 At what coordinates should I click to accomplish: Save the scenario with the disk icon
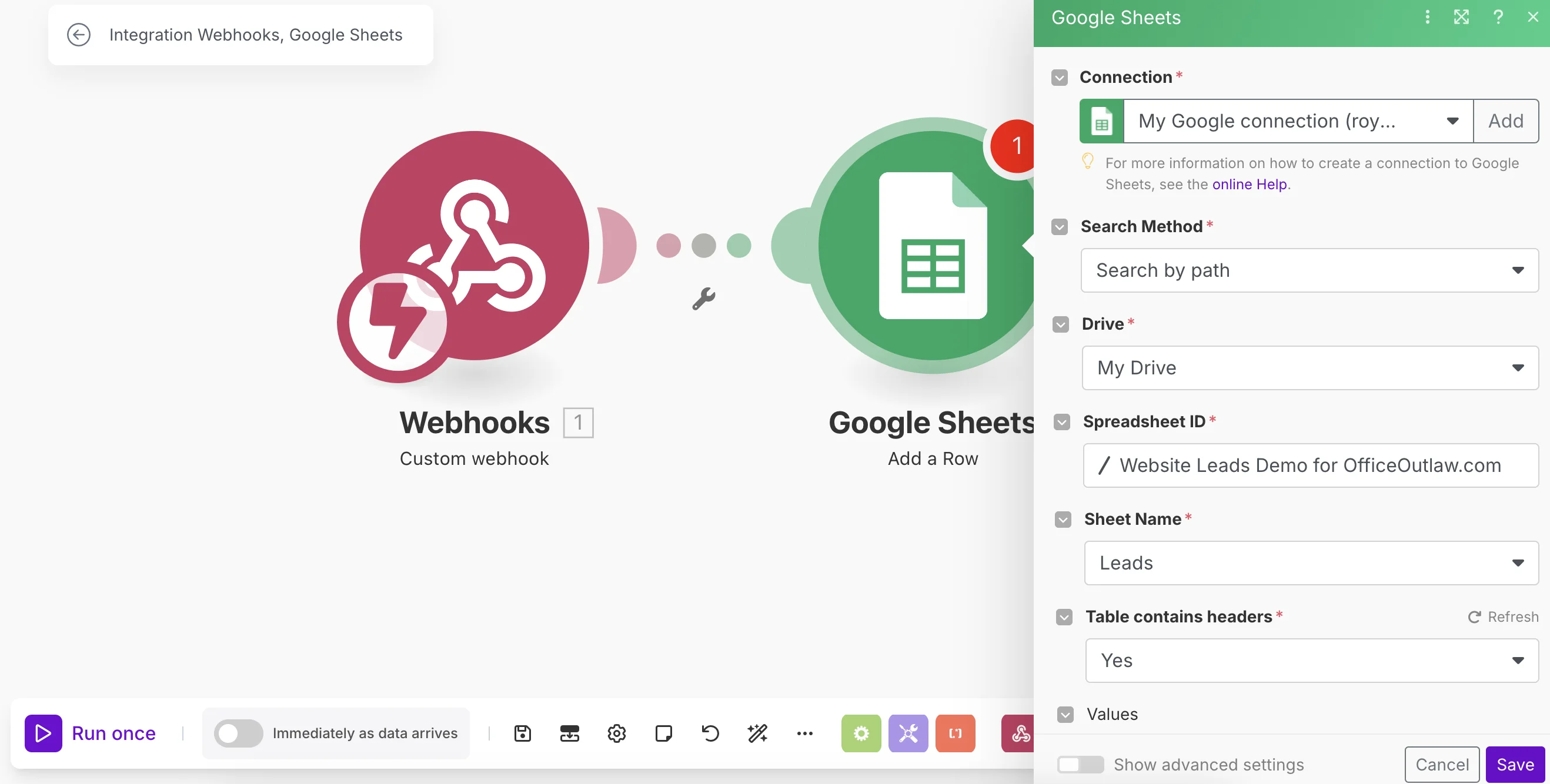pos(522,733)
